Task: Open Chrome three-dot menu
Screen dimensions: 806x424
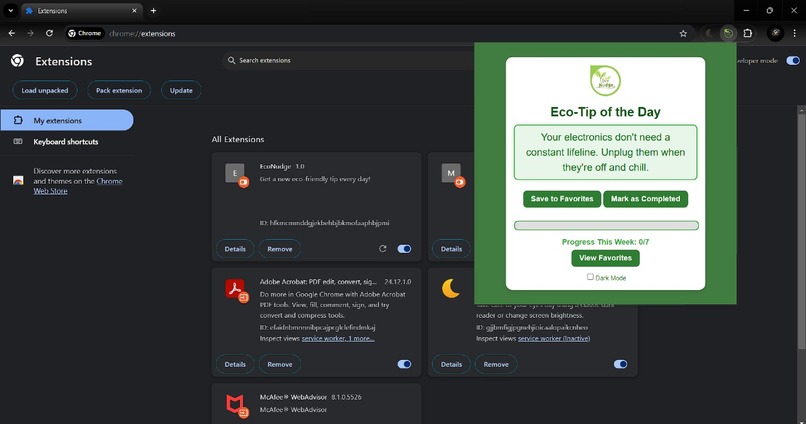Action: 794,33
